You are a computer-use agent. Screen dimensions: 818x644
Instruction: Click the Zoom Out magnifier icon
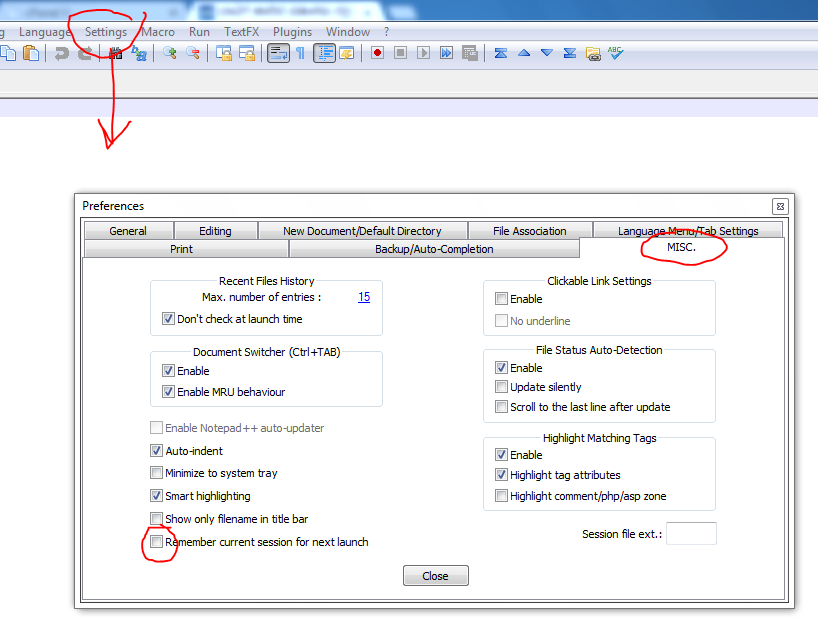193,53
